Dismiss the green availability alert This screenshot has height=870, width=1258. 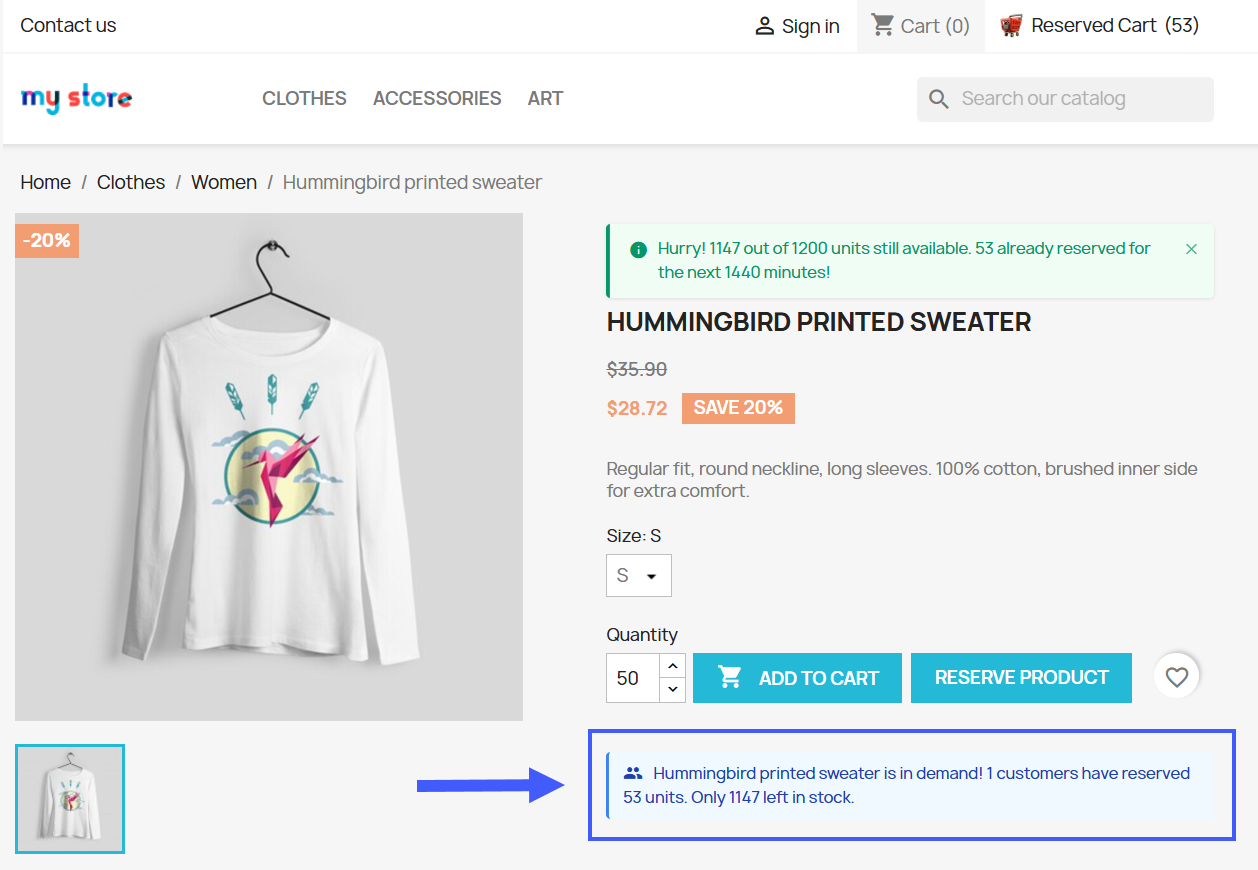pyautogui.click(x=1191, y=249)
